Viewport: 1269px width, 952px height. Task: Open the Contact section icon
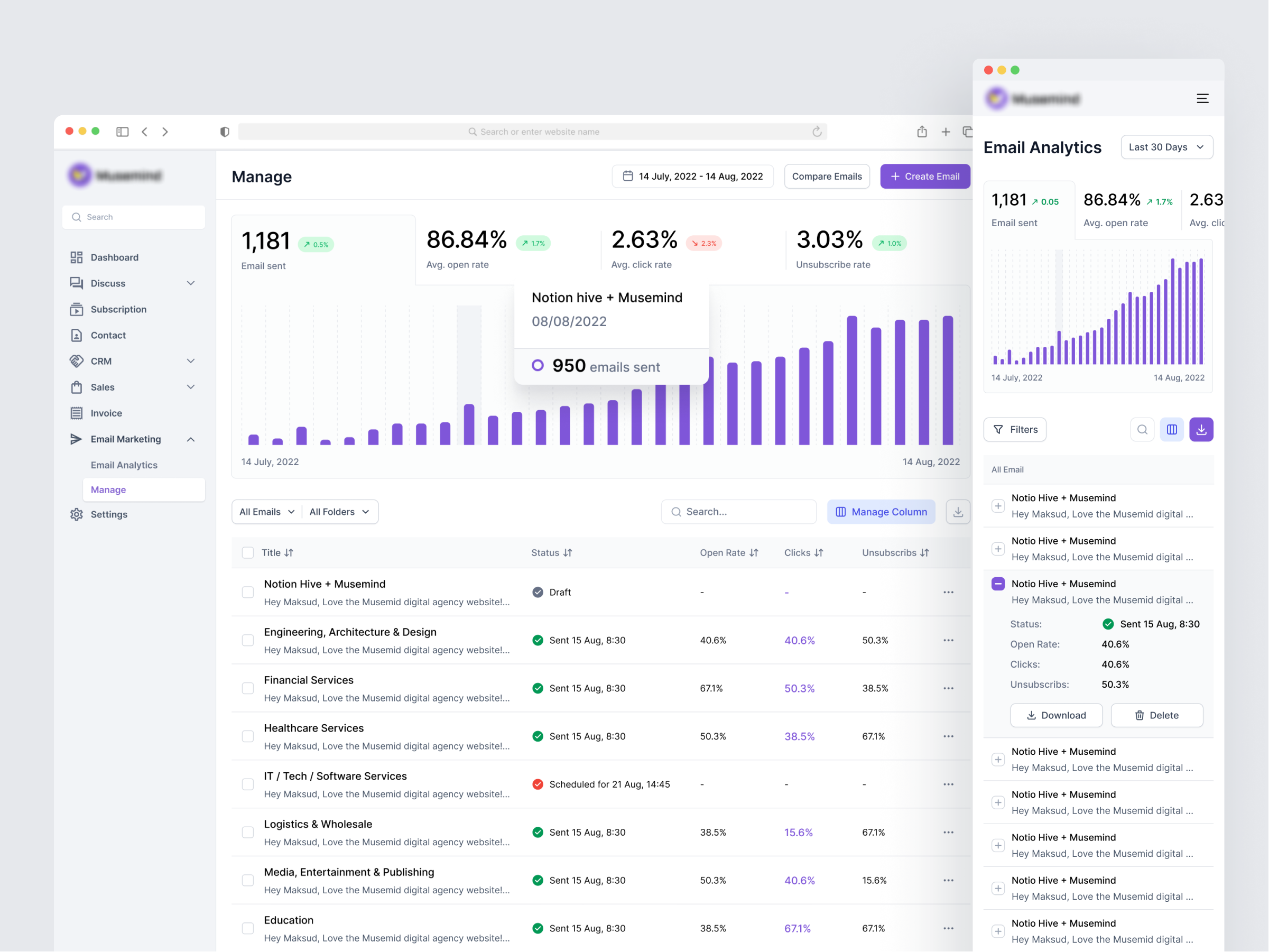point(77,335)
